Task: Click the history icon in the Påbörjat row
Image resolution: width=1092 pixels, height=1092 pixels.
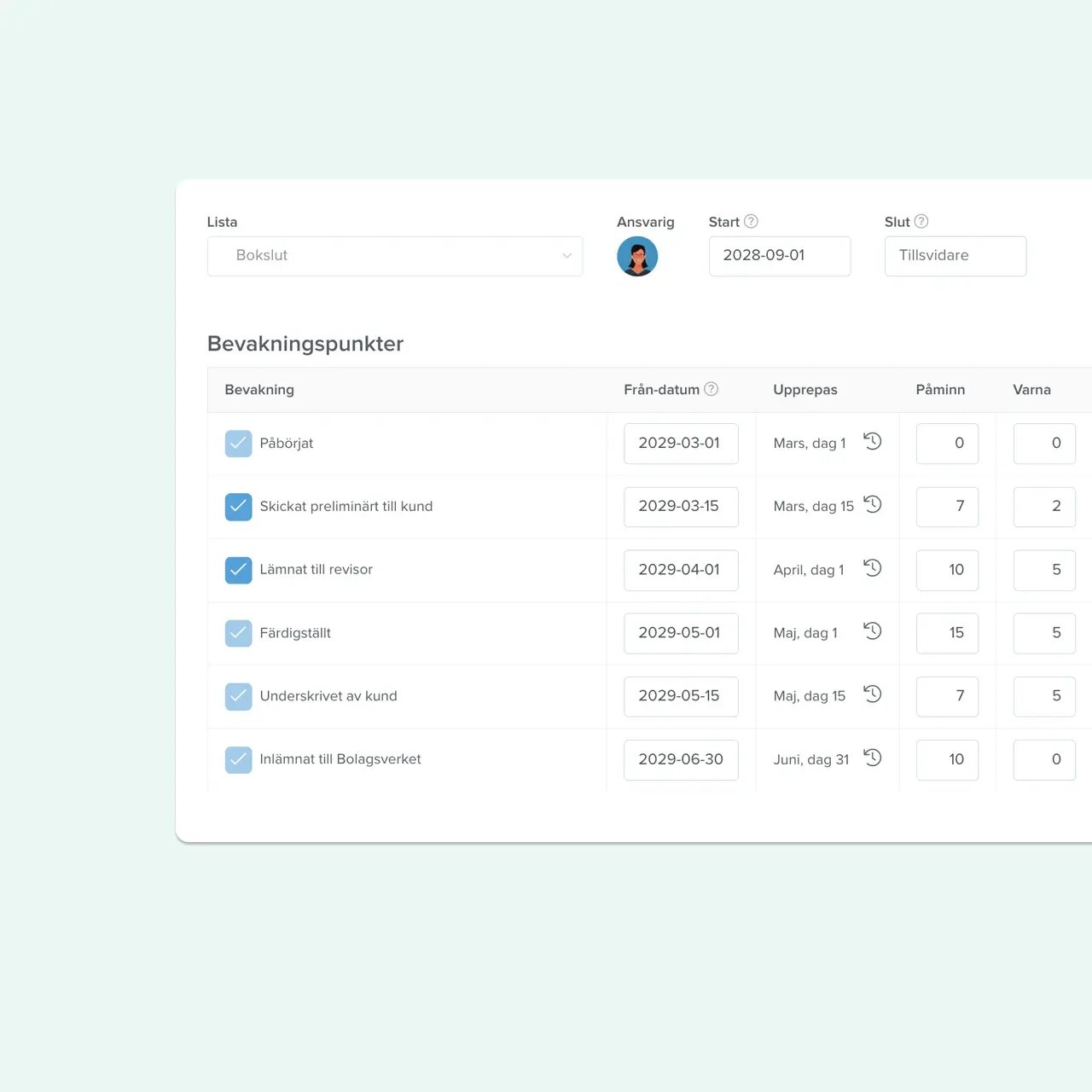Action: 872,442
